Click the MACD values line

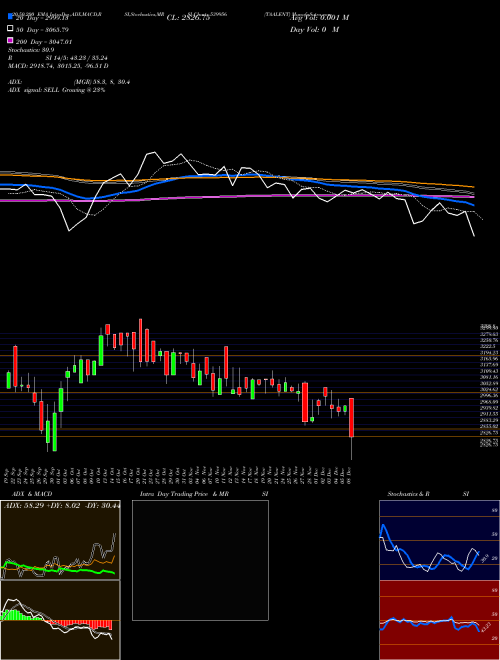[x=58, y=66]
